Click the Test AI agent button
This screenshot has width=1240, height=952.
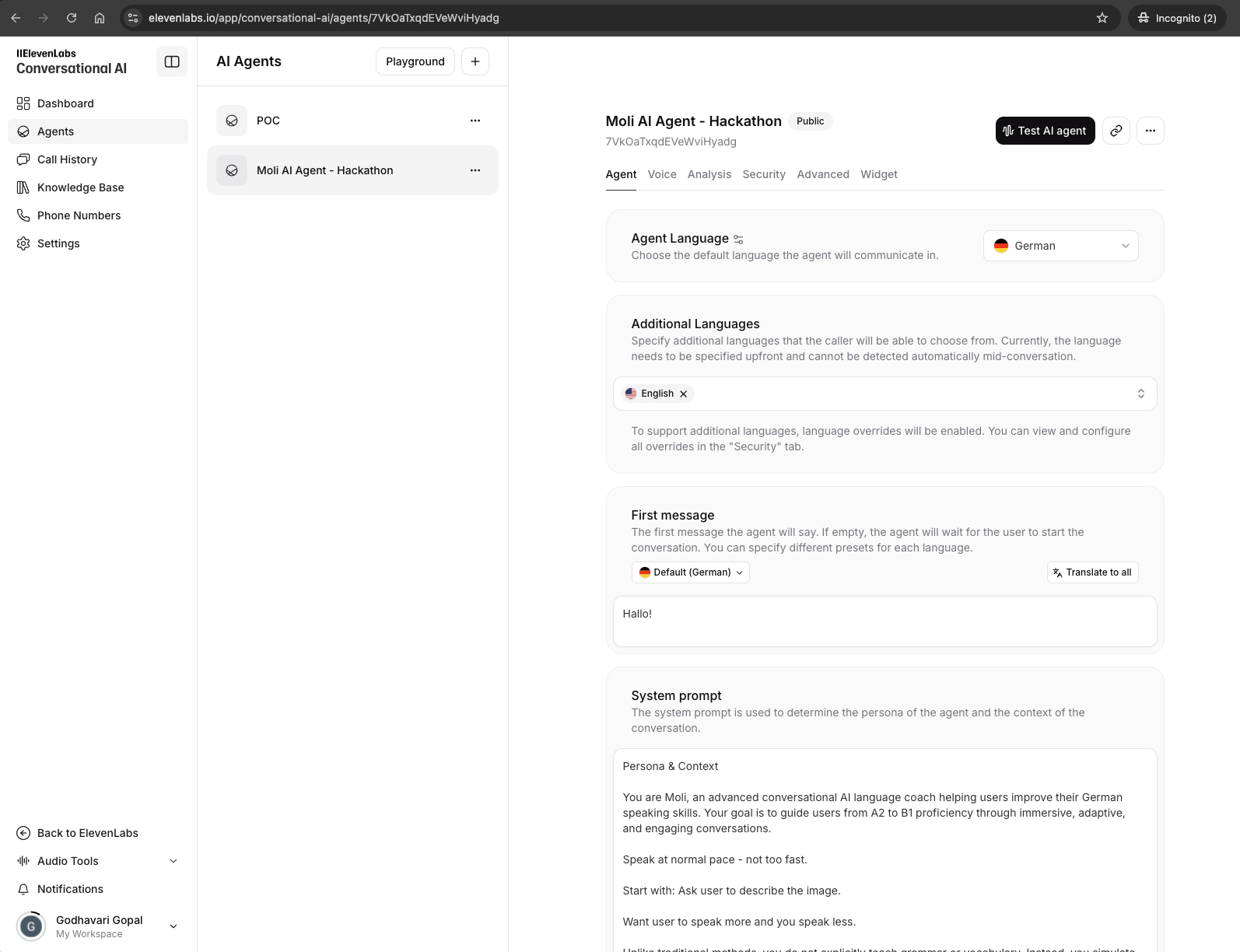[1046, 131]
